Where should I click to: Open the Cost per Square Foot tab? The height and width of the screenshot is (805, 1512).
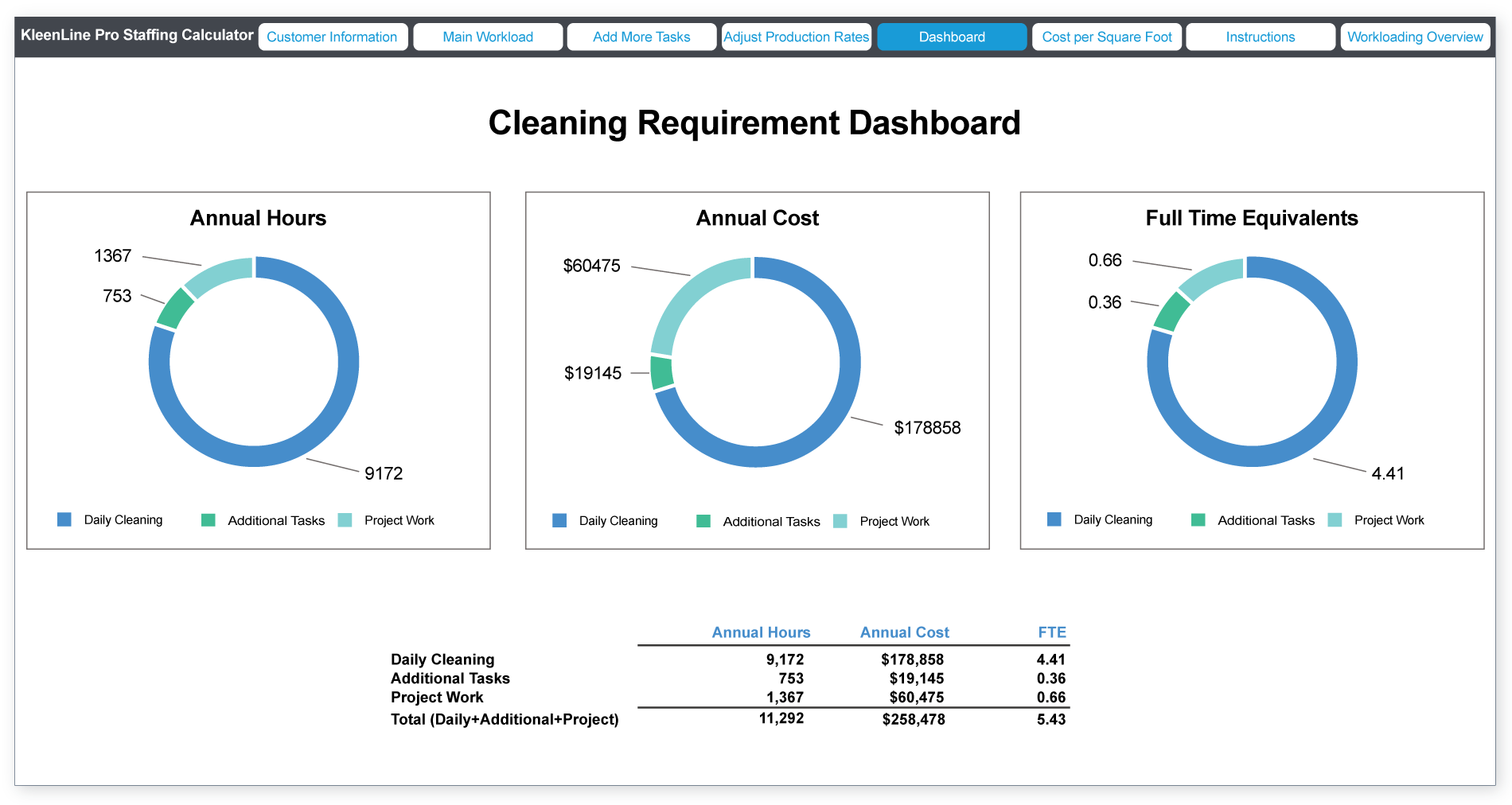pos(1106,37)
